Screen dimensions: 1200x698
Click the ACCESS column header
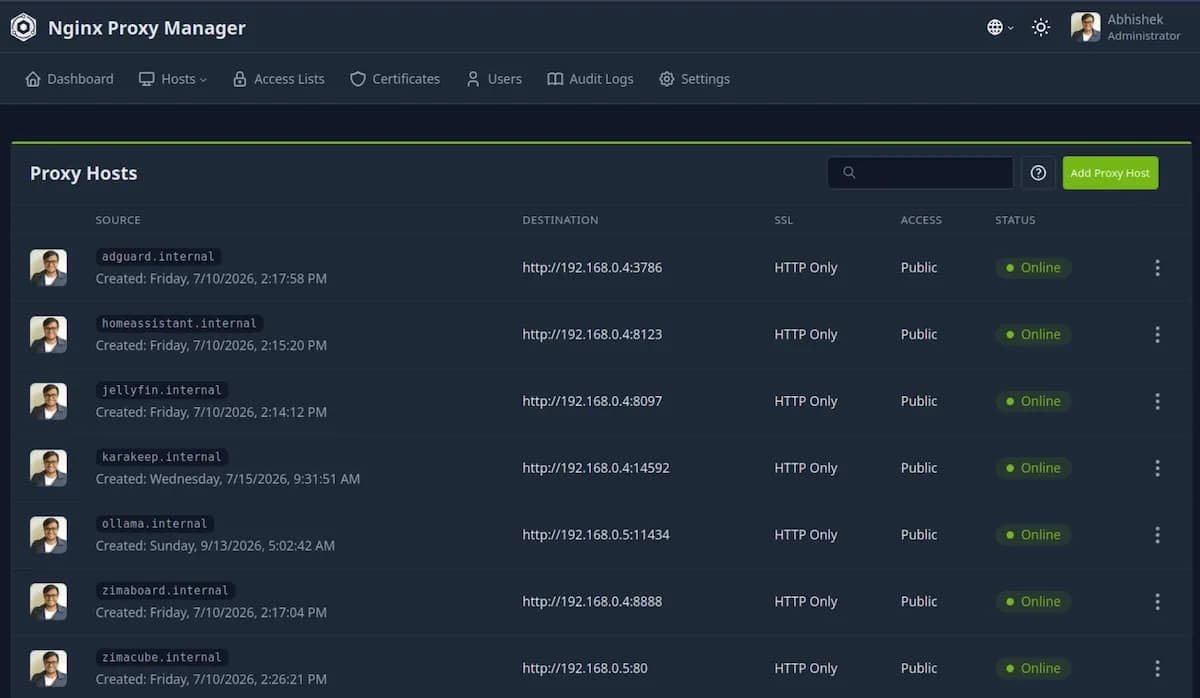[x=921, y=220]
